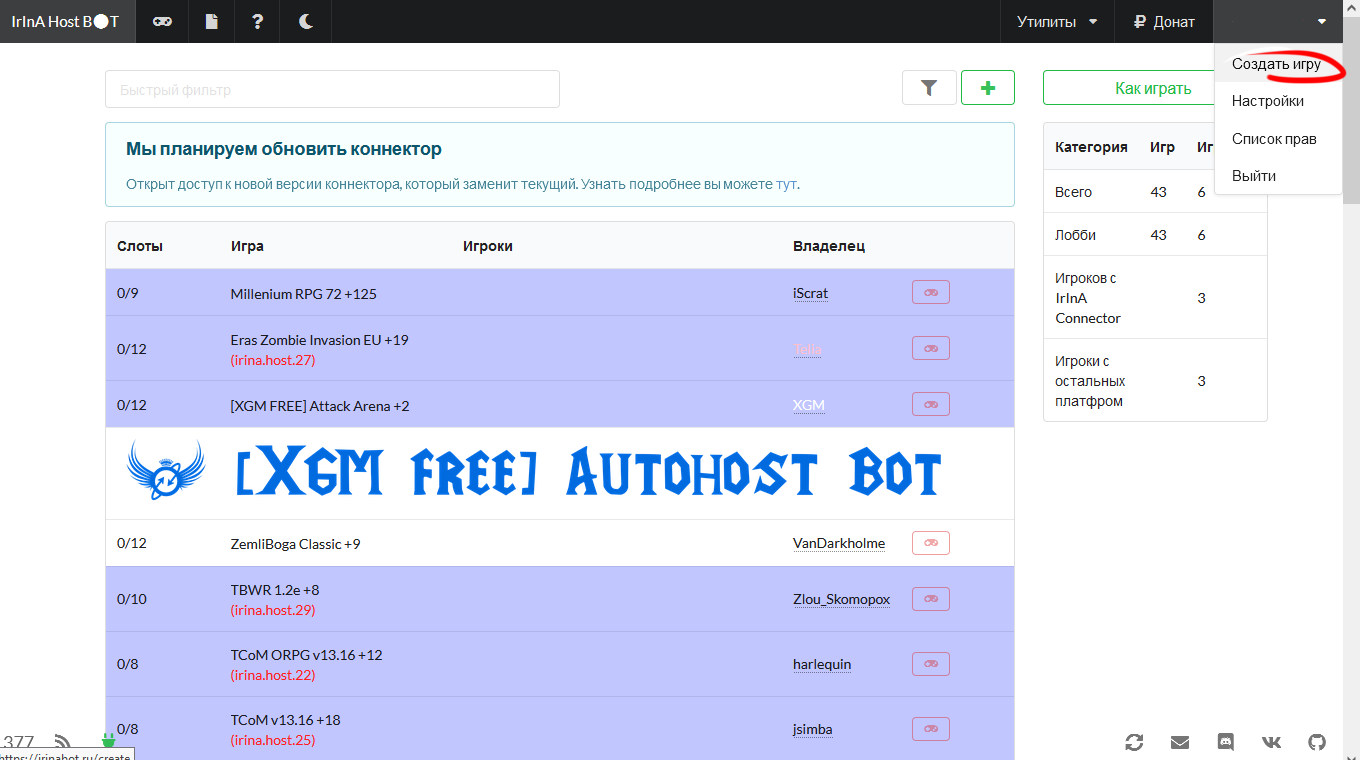The image size is (1360, 760).
Task: Join TCoM v13.16 +18 via gamepad button
Action: click(x=931, y=729)
